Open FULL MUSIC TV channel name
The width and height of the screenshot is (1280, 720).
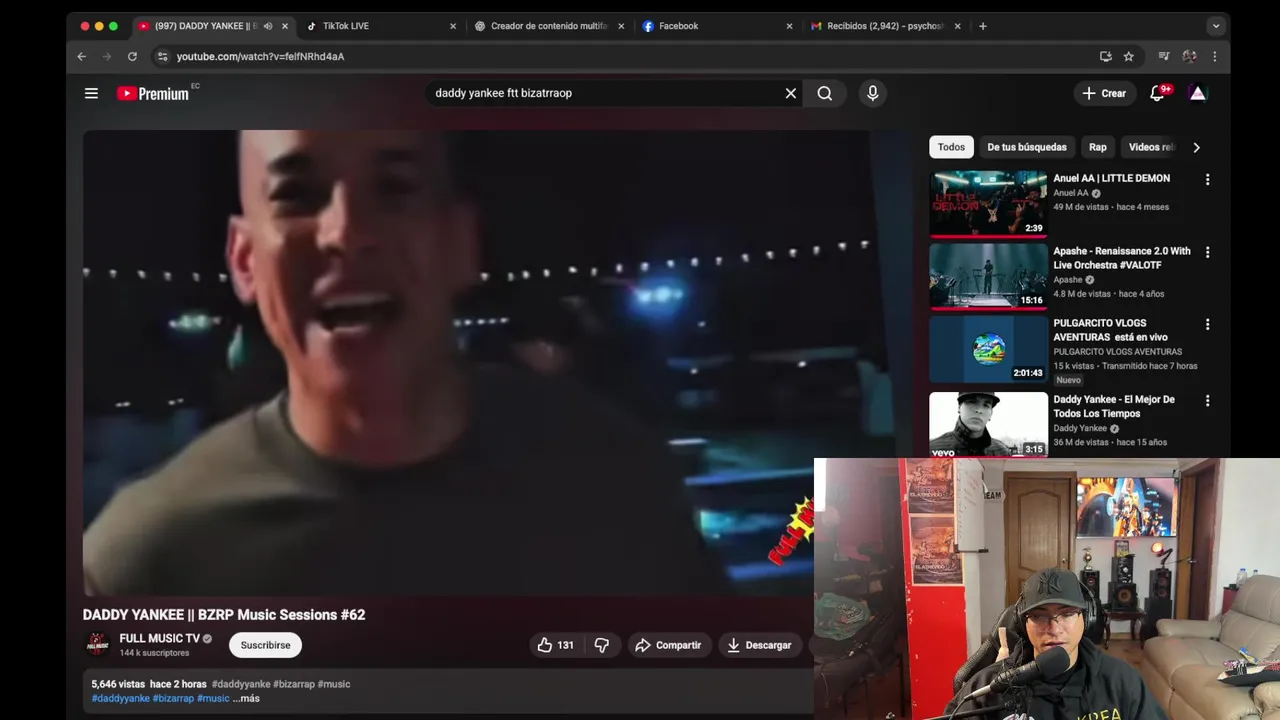point(160,638)
